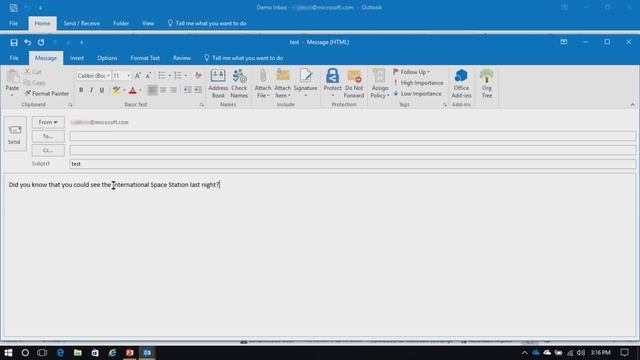Expand the bullet list options arrow

point(170,76)
